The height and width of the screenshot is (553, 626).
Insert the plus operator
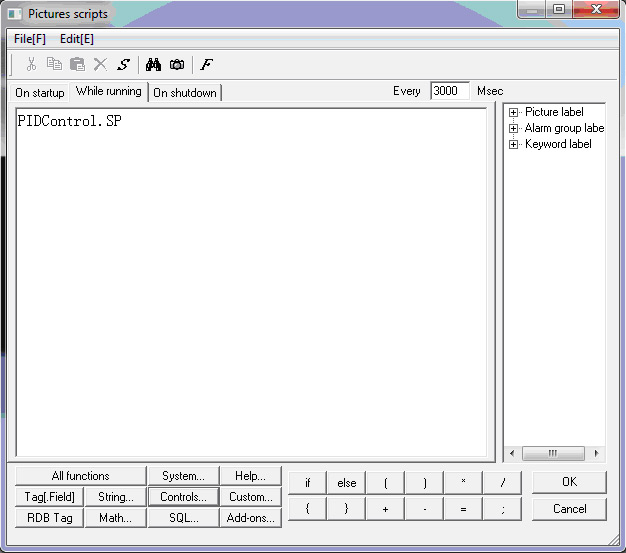tap(385, 509)
